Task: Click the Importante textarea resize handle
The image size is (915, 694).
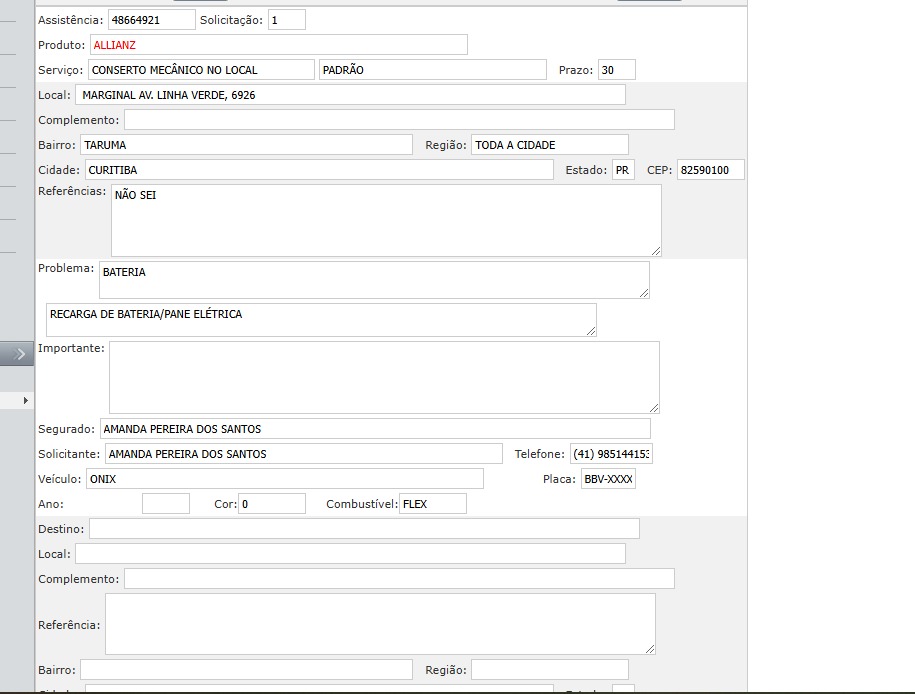Action: [653, 407]
